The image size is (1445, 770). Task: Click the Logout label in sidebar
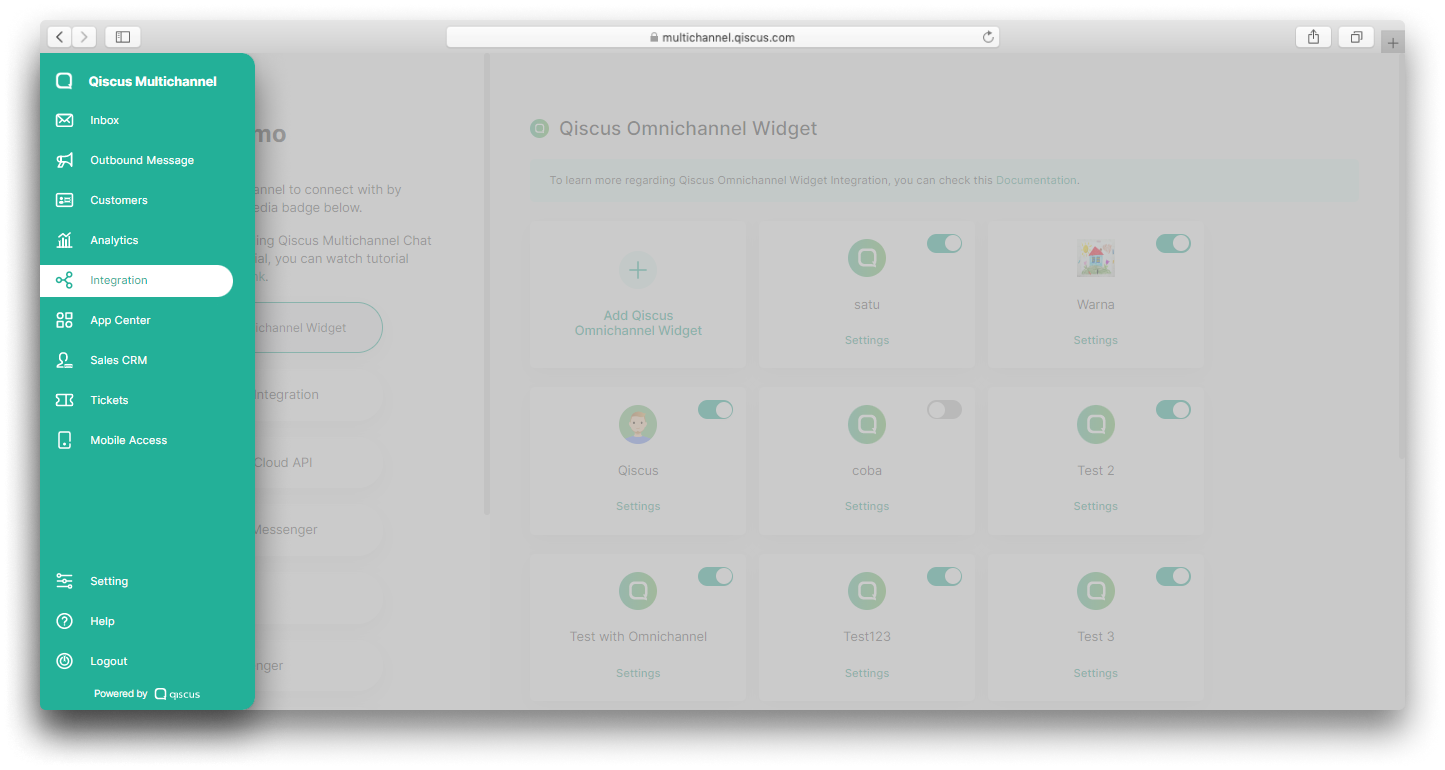(x=109, y=661)
